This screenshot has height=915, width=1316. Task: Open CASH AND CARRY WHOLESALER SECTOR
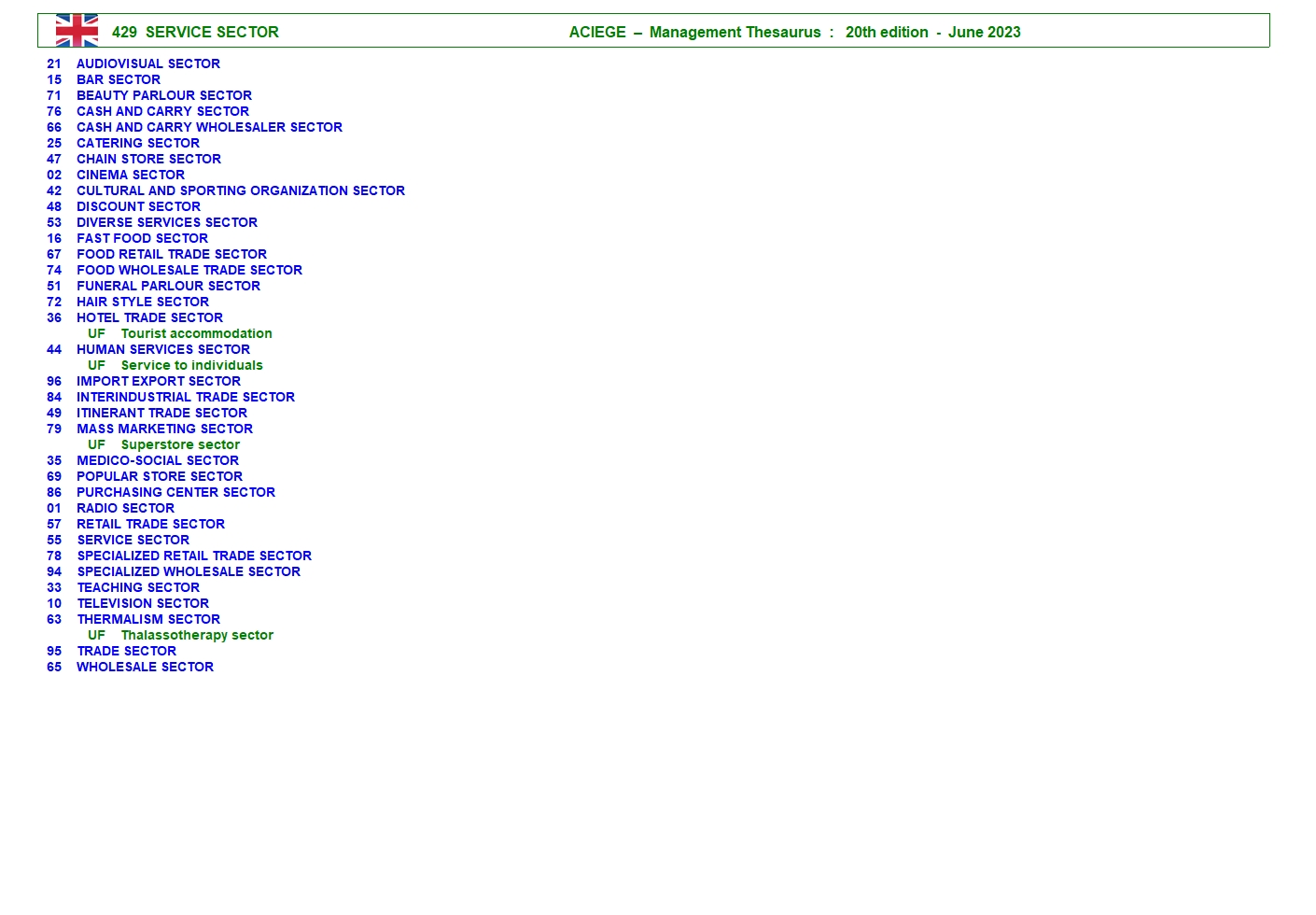pyautogui.click(x=209, y=127)
